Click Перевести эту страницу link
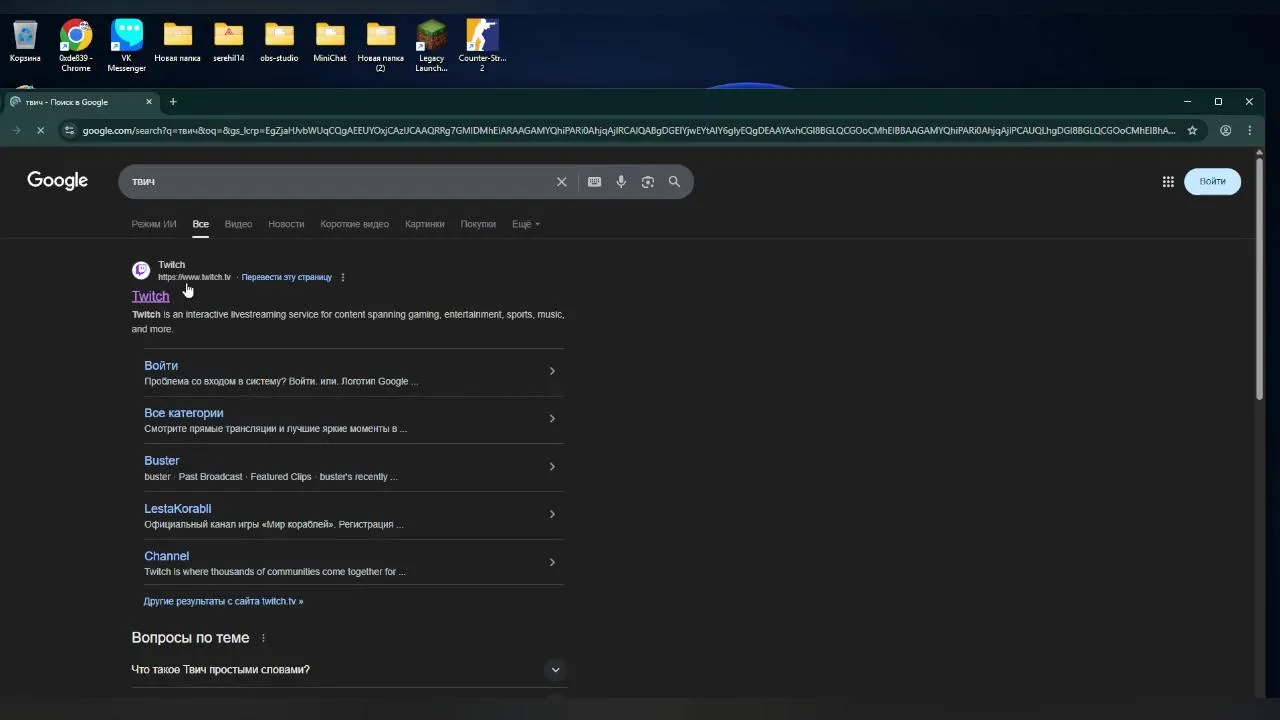 pos(287,278)
